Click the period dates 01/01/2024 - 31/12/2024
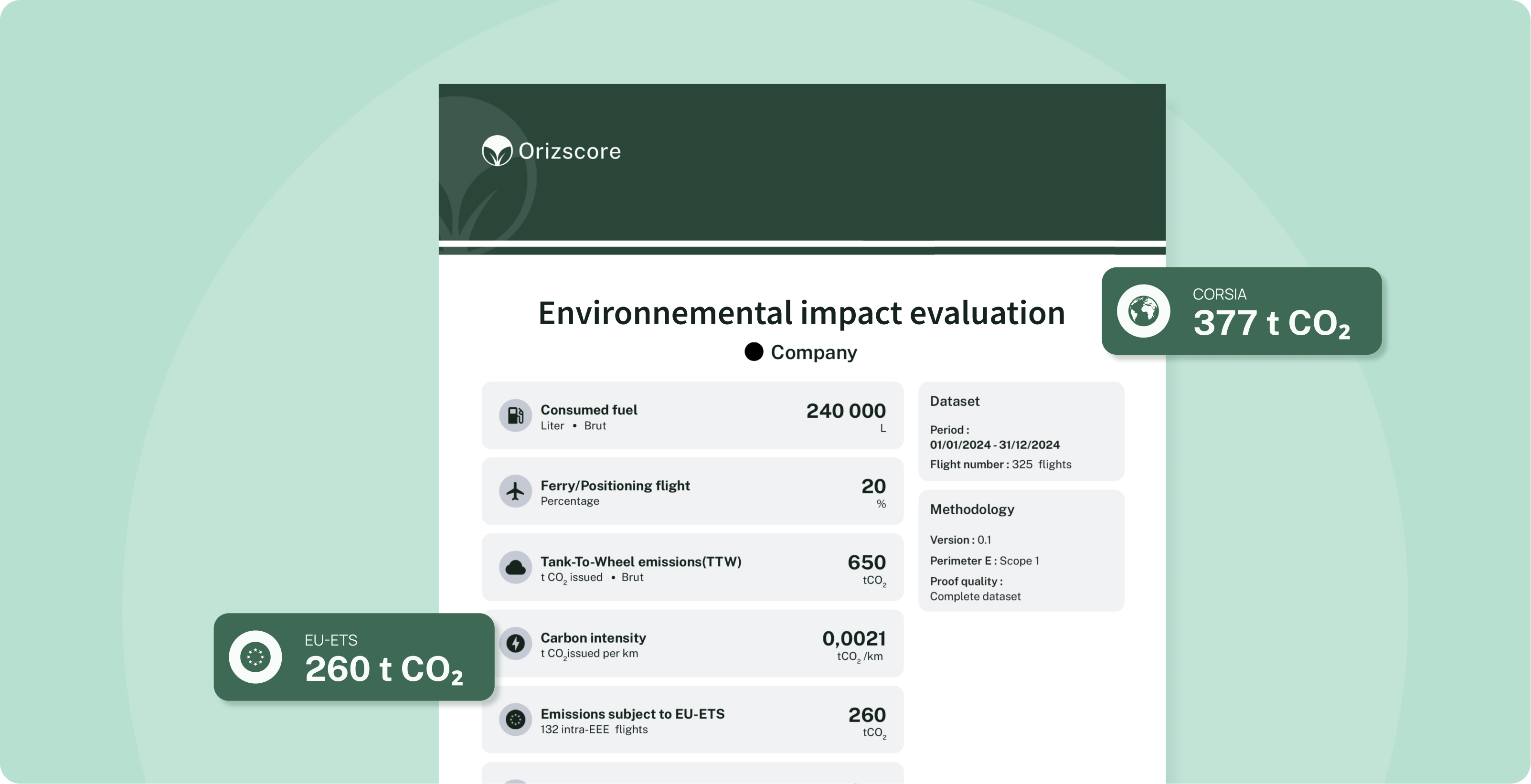Viewport: 1531px width, 784px height. click(x=994, y=445)
